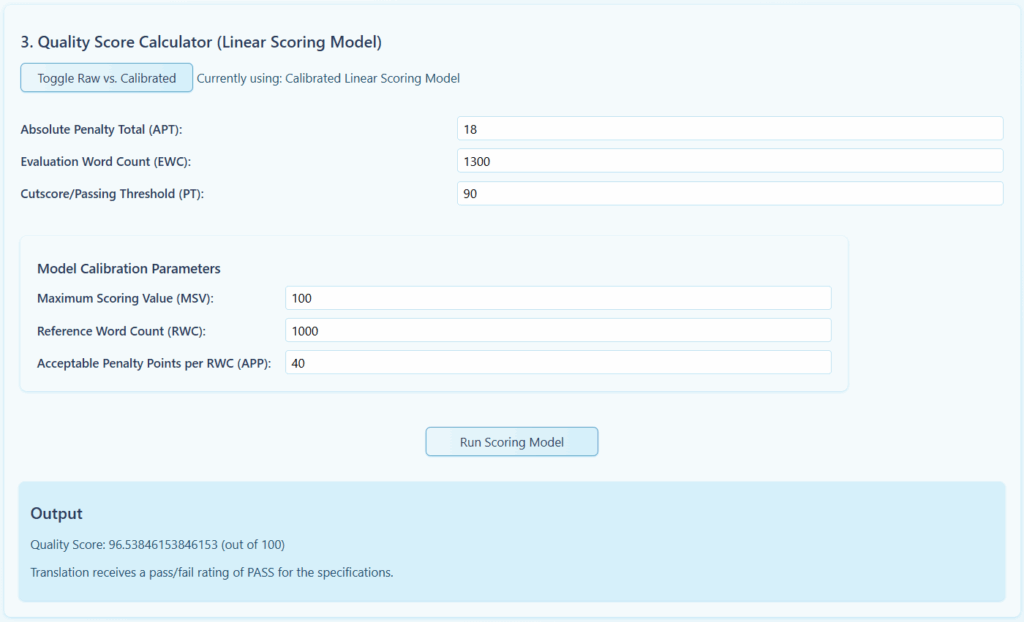The height and width of the screenshot is (622, 1024).
Task: Click the Output section heading
Action: (x=56, y=514)
